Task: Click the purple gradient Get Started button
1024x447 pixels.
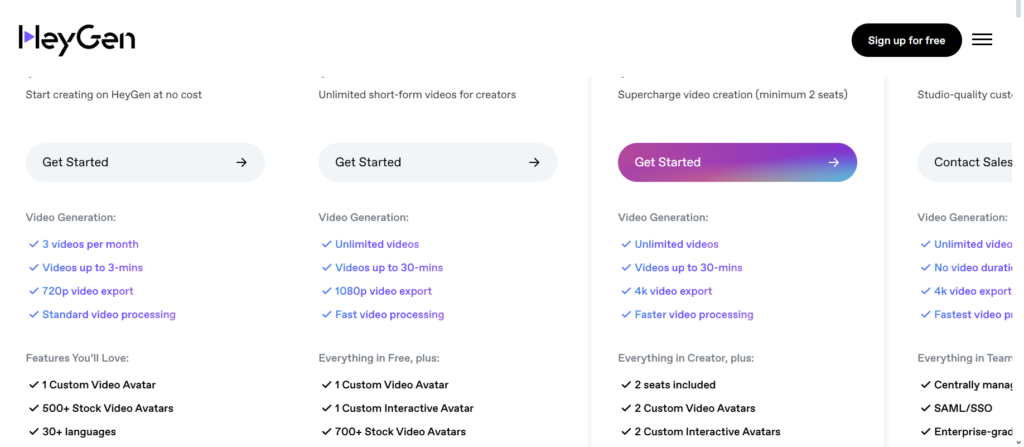Action: click(737, 162)
